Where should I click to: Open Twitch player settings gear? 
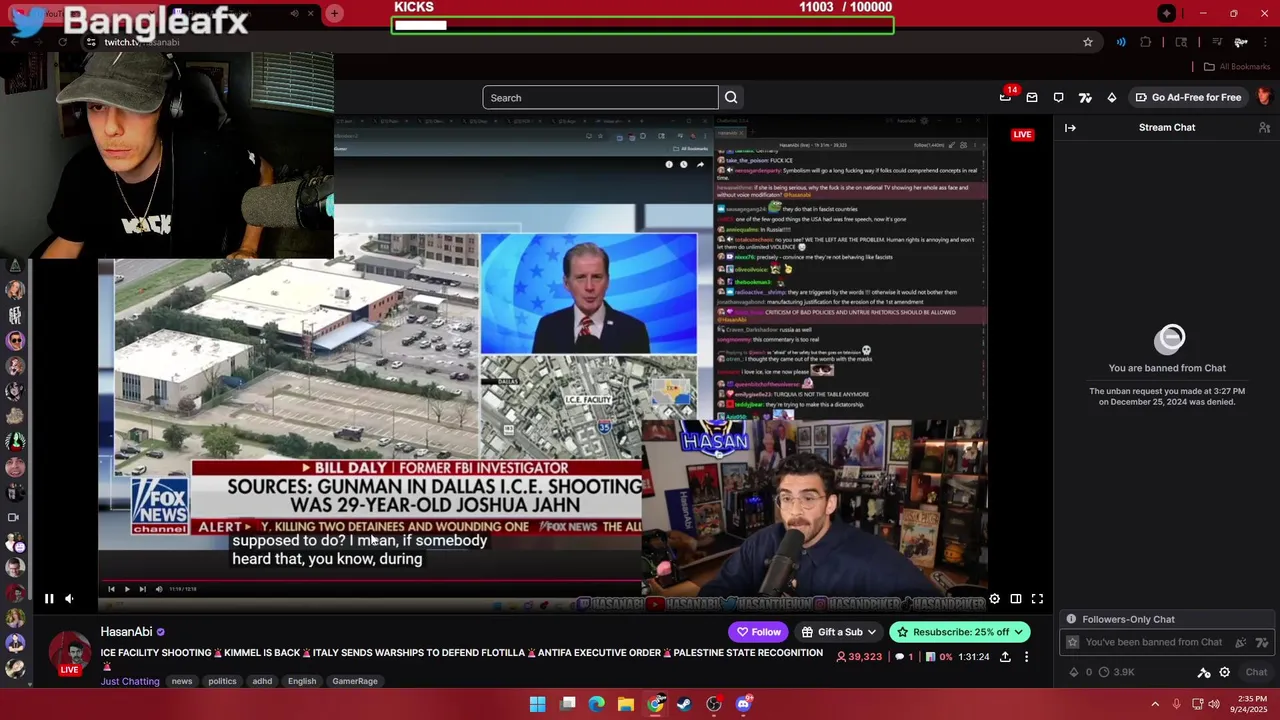coord(994,599)
